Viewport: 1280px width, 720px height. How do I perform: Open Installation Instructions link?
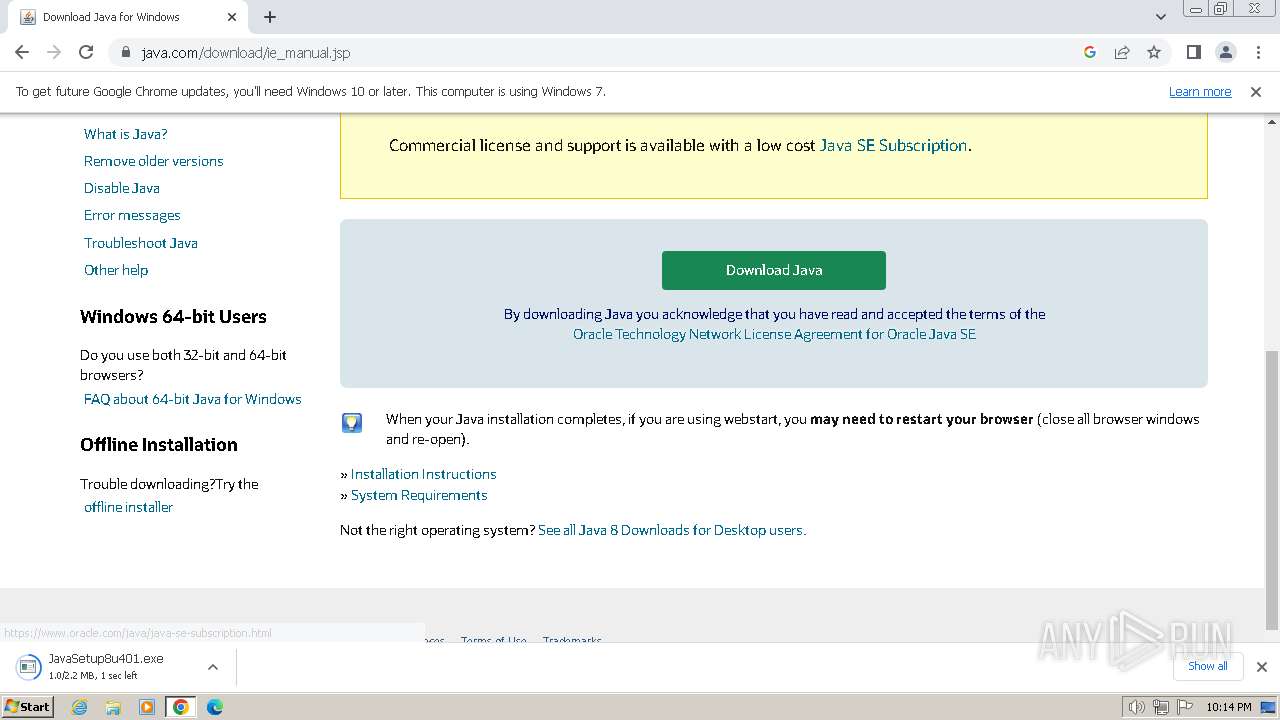(424, 474)
